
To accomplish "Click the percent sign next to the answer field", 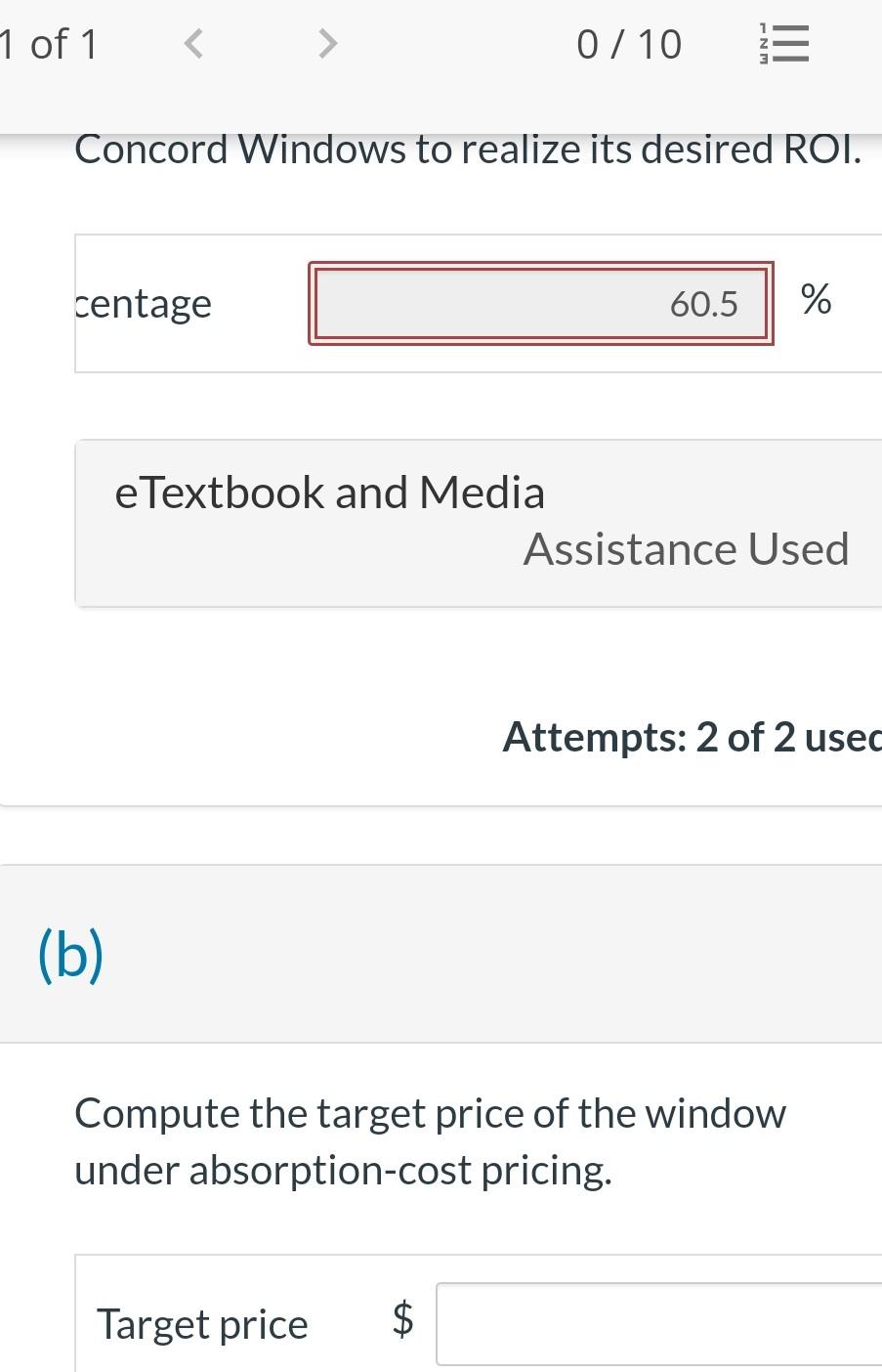I will pos(817,301).
